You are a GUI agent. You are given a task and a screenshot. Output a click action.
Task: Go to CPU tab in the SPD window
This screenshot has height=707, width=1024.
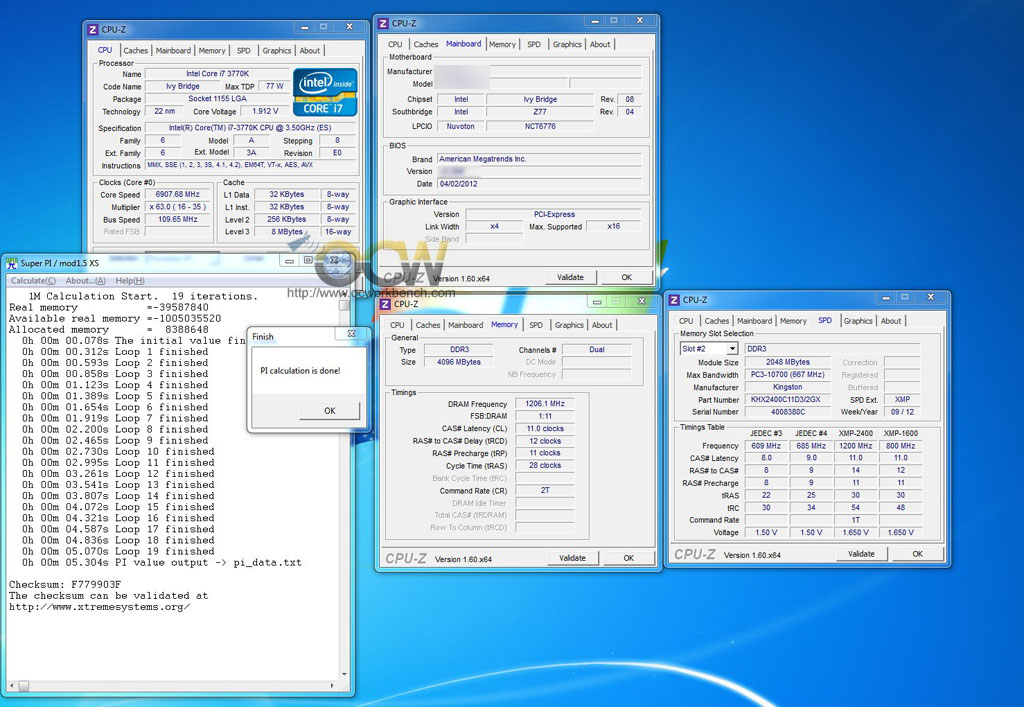(686, 321)
